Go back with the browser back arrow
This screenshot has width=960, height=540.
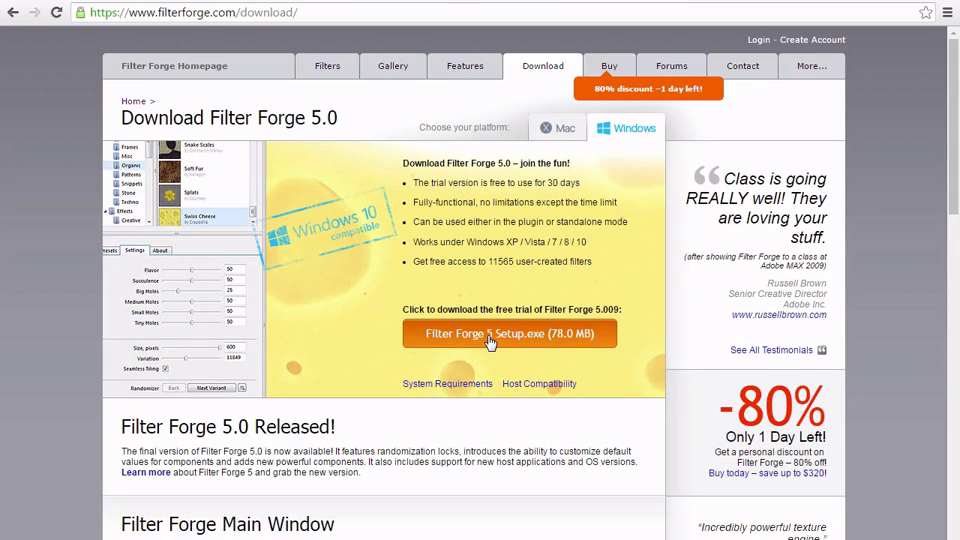coord(13,12)
